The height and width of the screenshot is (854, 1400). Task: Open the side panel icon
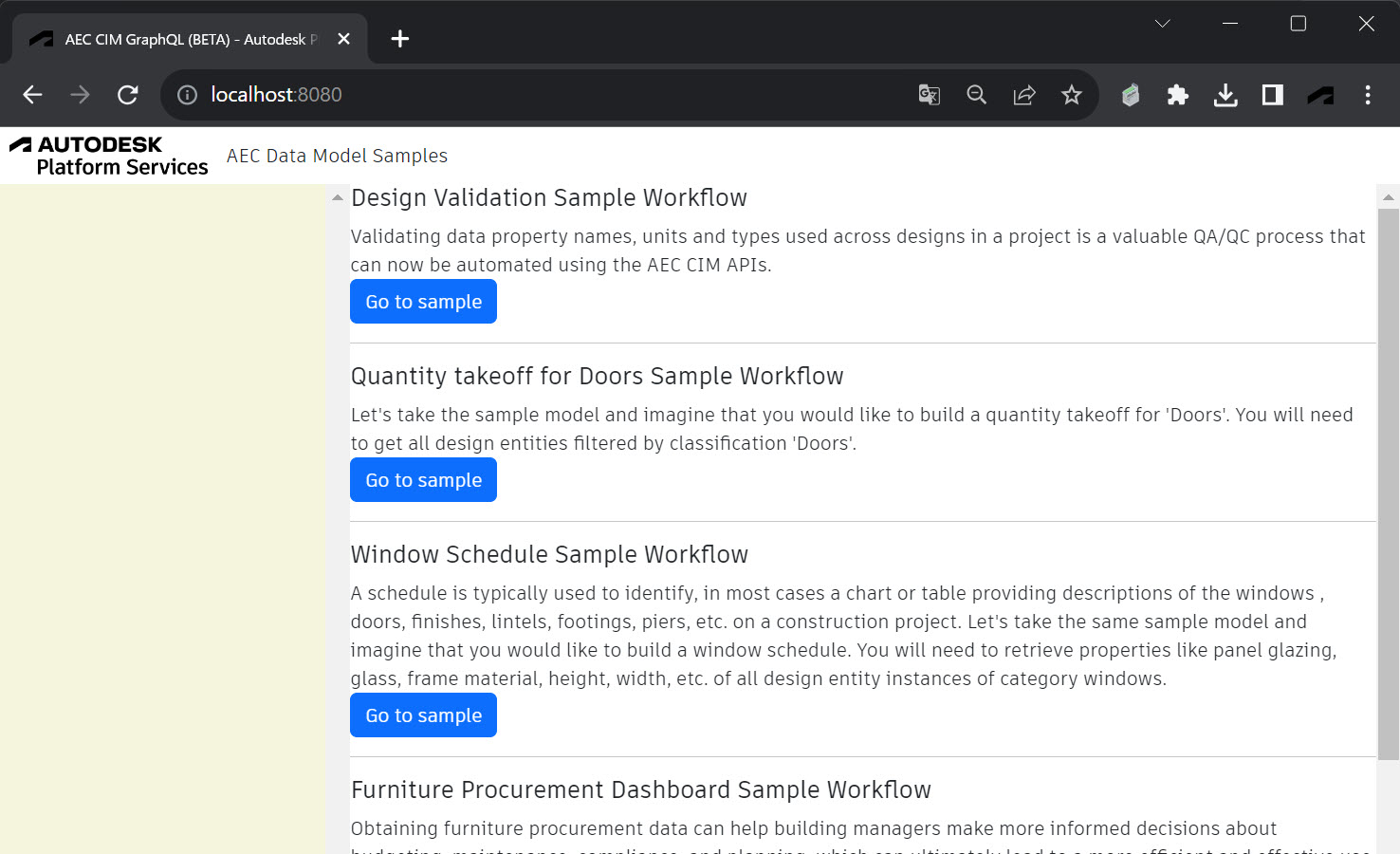pyautogui.click(x=1271, y=95)
